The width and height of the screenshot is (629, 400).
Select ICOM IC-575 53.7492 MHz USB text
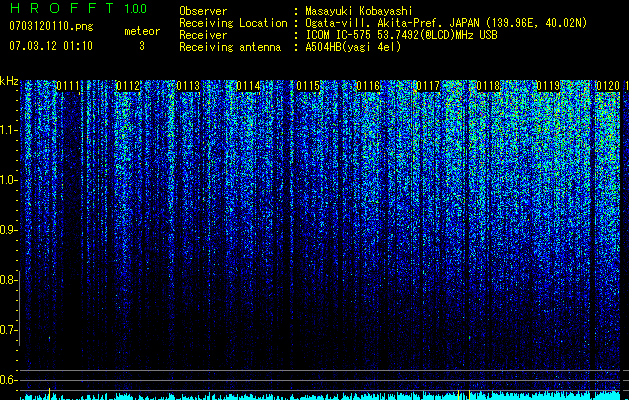pos(401,35)
